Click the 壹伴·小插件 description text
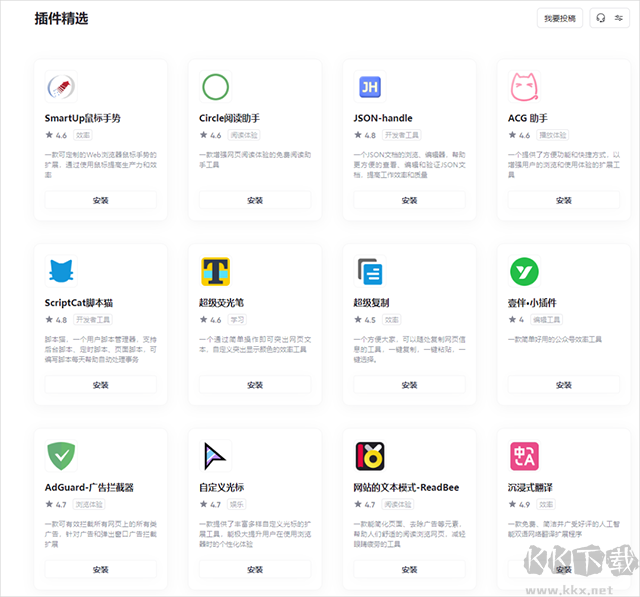 click(x=555, y=339)
